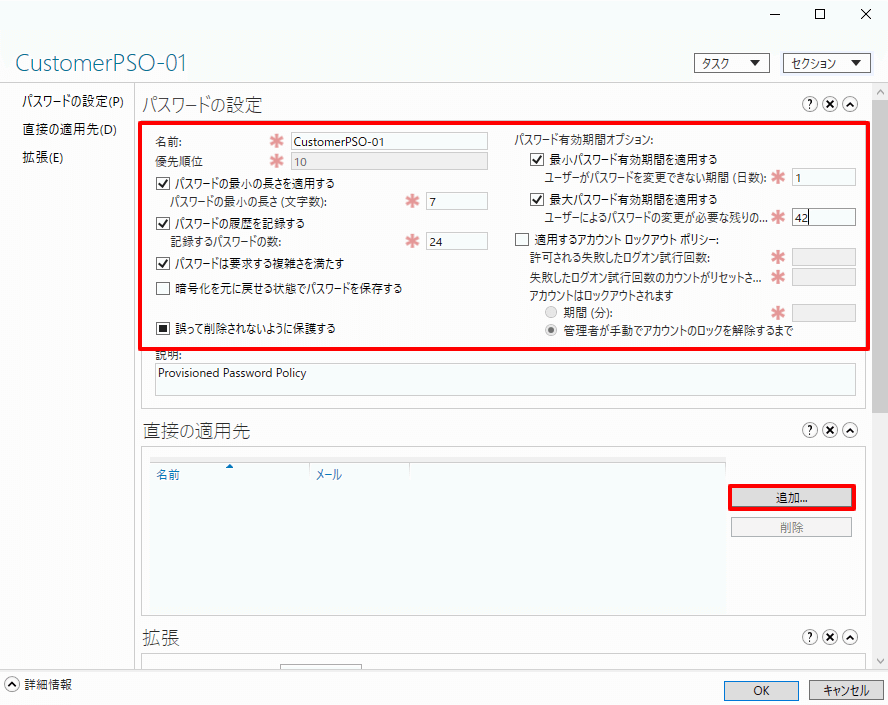
Task: Toggle パスワードは要求する複雑さを満たす checkbox
Action: 163,263
